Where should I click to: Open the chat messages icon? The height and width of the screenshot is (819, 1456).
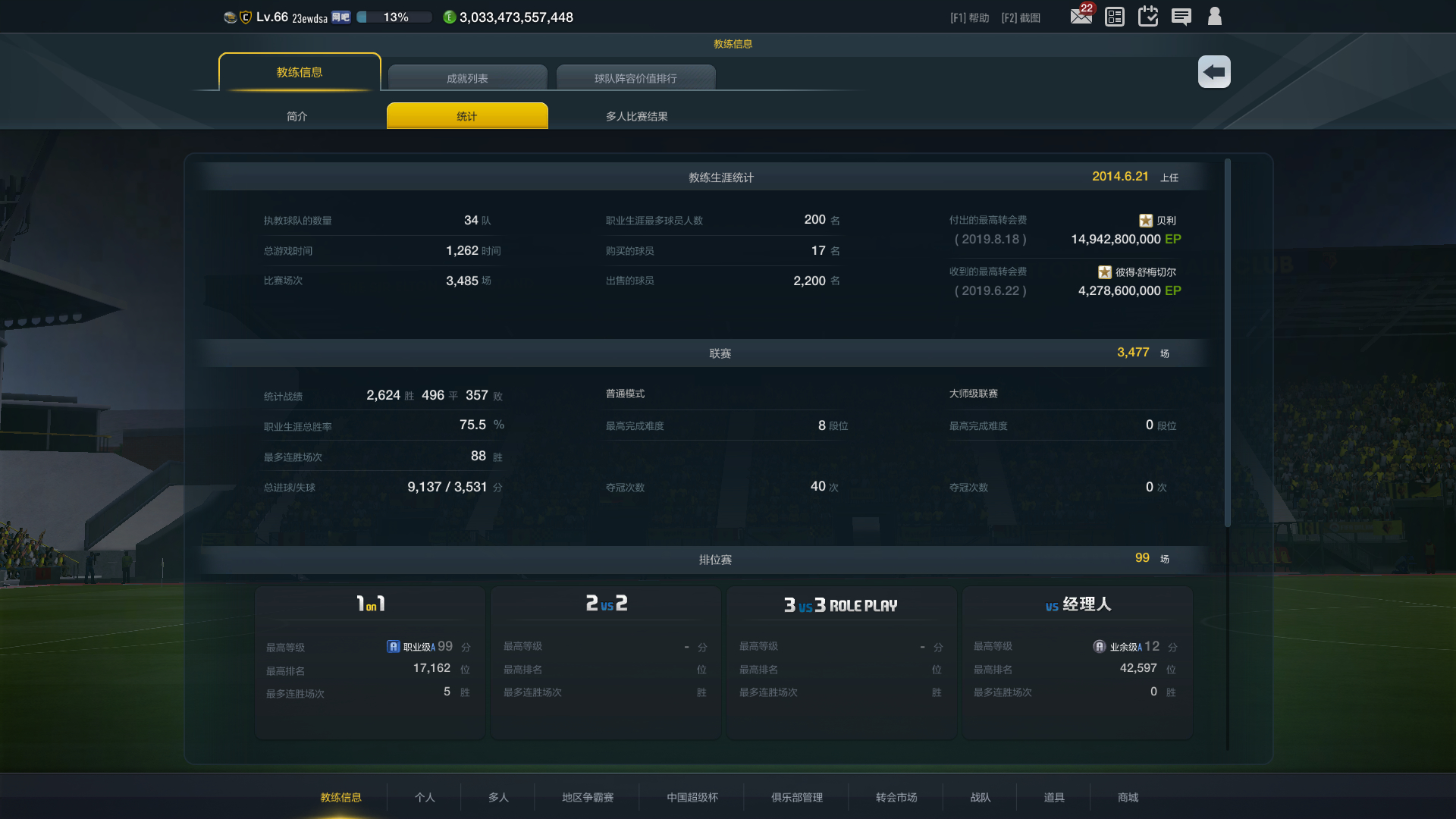click(1181, 17)
